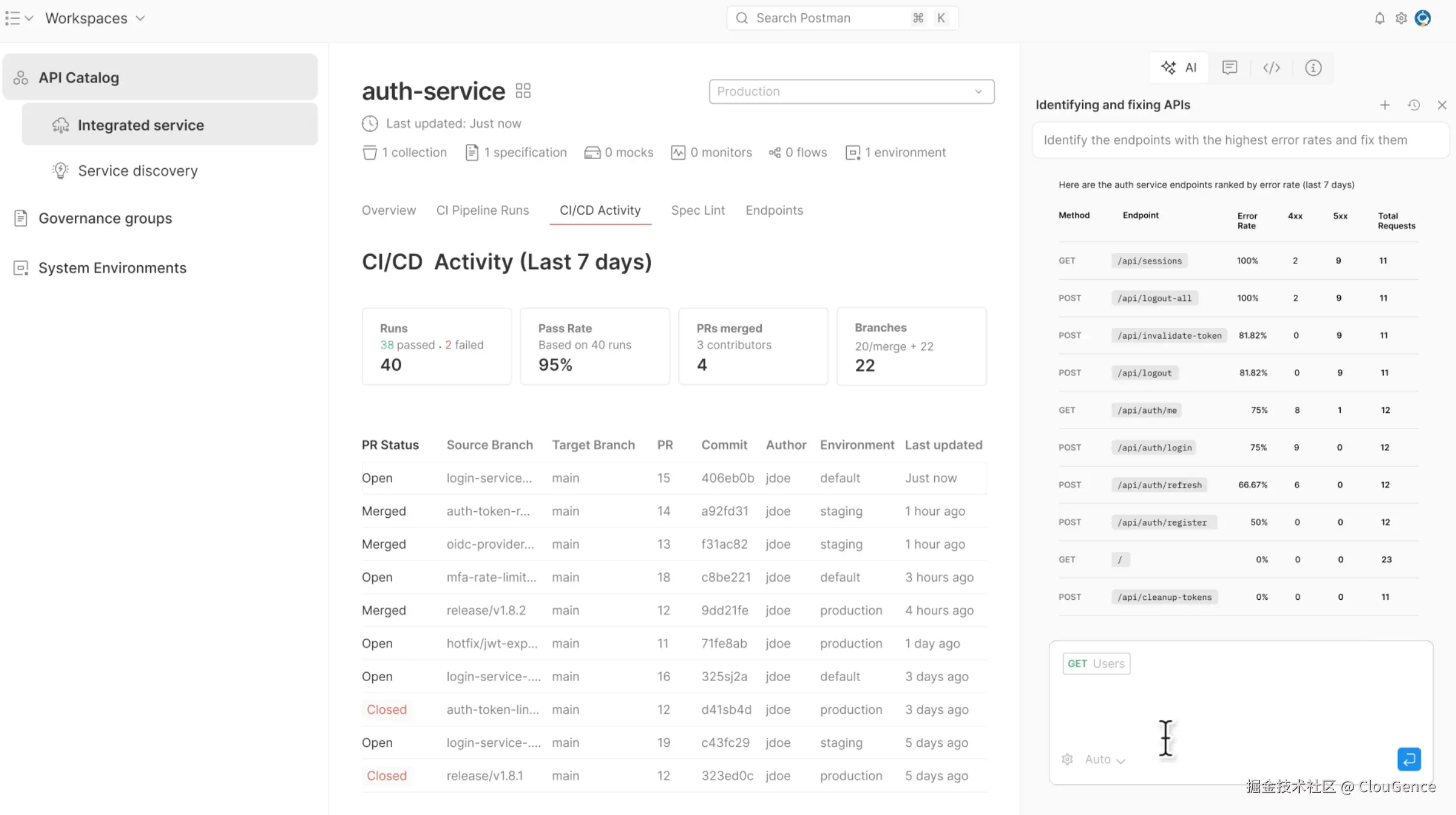Switch to the Spec Lint tab

[x=698, y=210]
